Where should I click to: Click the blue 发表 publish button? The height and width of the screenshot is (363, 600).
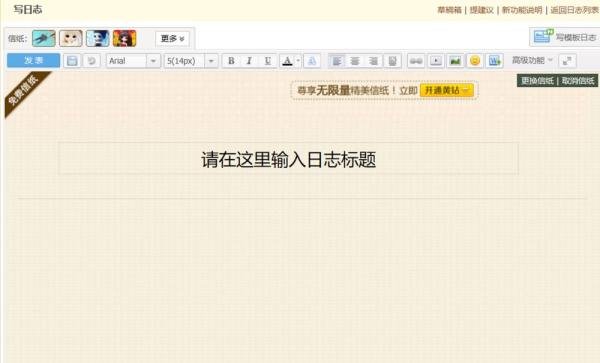coord(33,60)
